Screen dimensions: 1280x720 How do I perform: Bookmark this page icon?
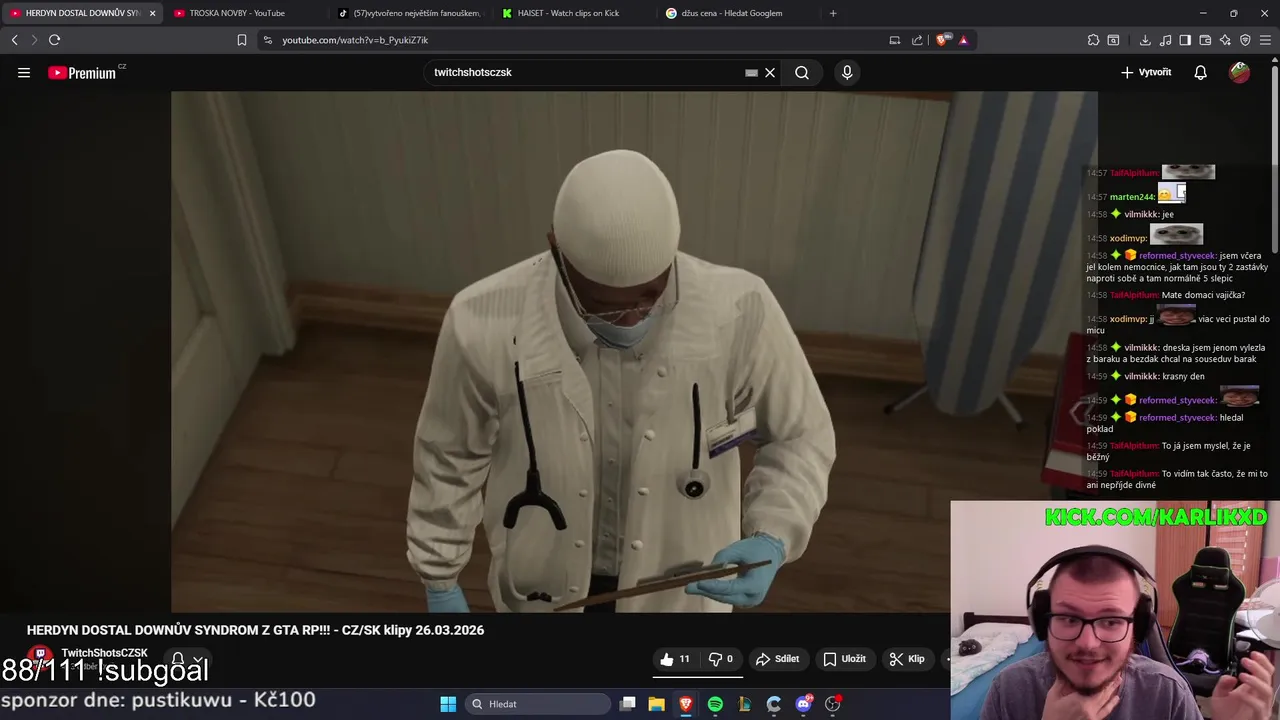tap(241, 40)
